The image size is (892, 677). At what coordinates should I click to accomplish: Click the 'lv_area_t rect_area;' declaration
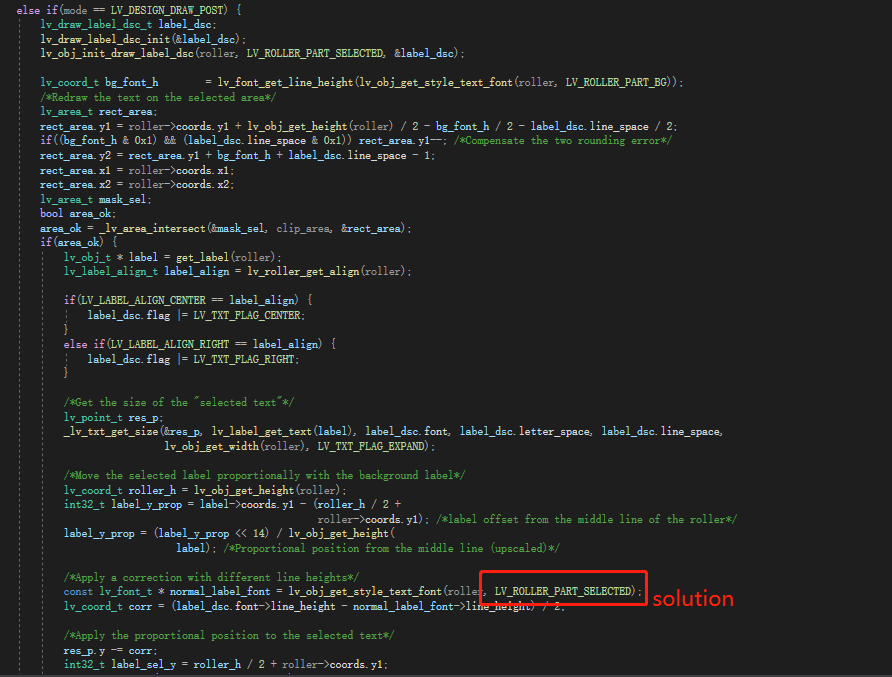tap(98, 112)
